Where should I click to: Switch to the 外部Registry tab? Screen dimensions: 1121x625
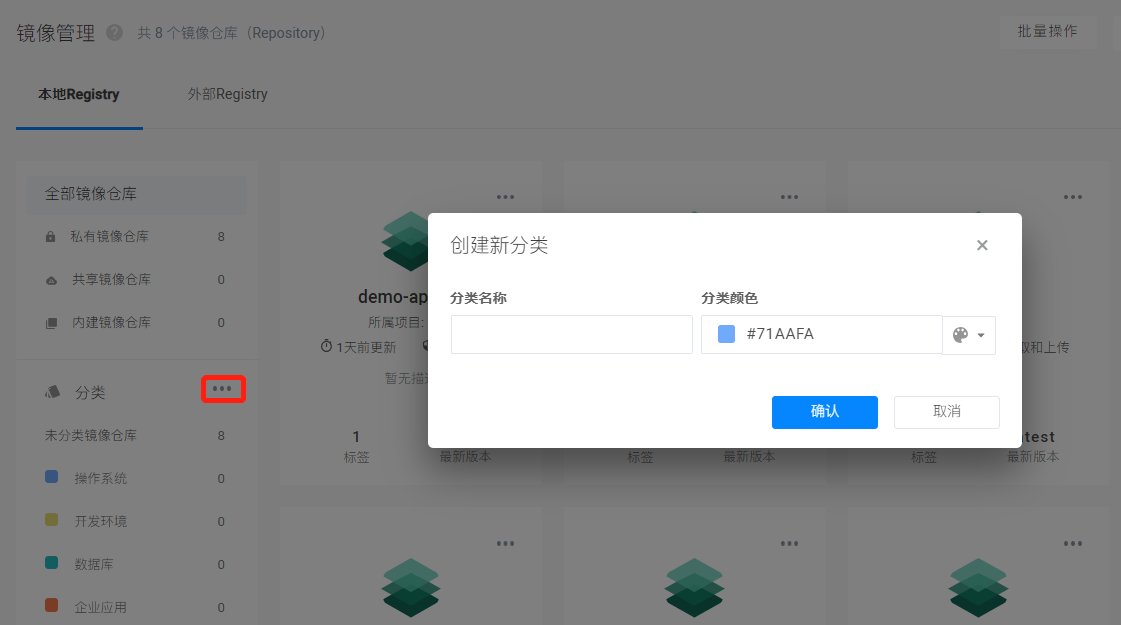(227, 94)
